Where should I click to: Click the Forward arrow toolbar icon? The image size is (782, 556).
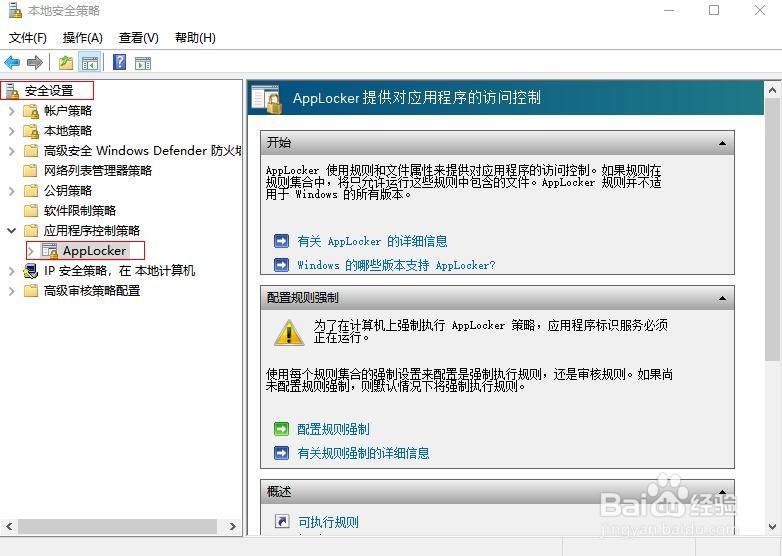pyautogui.click(x=34, y=63)
